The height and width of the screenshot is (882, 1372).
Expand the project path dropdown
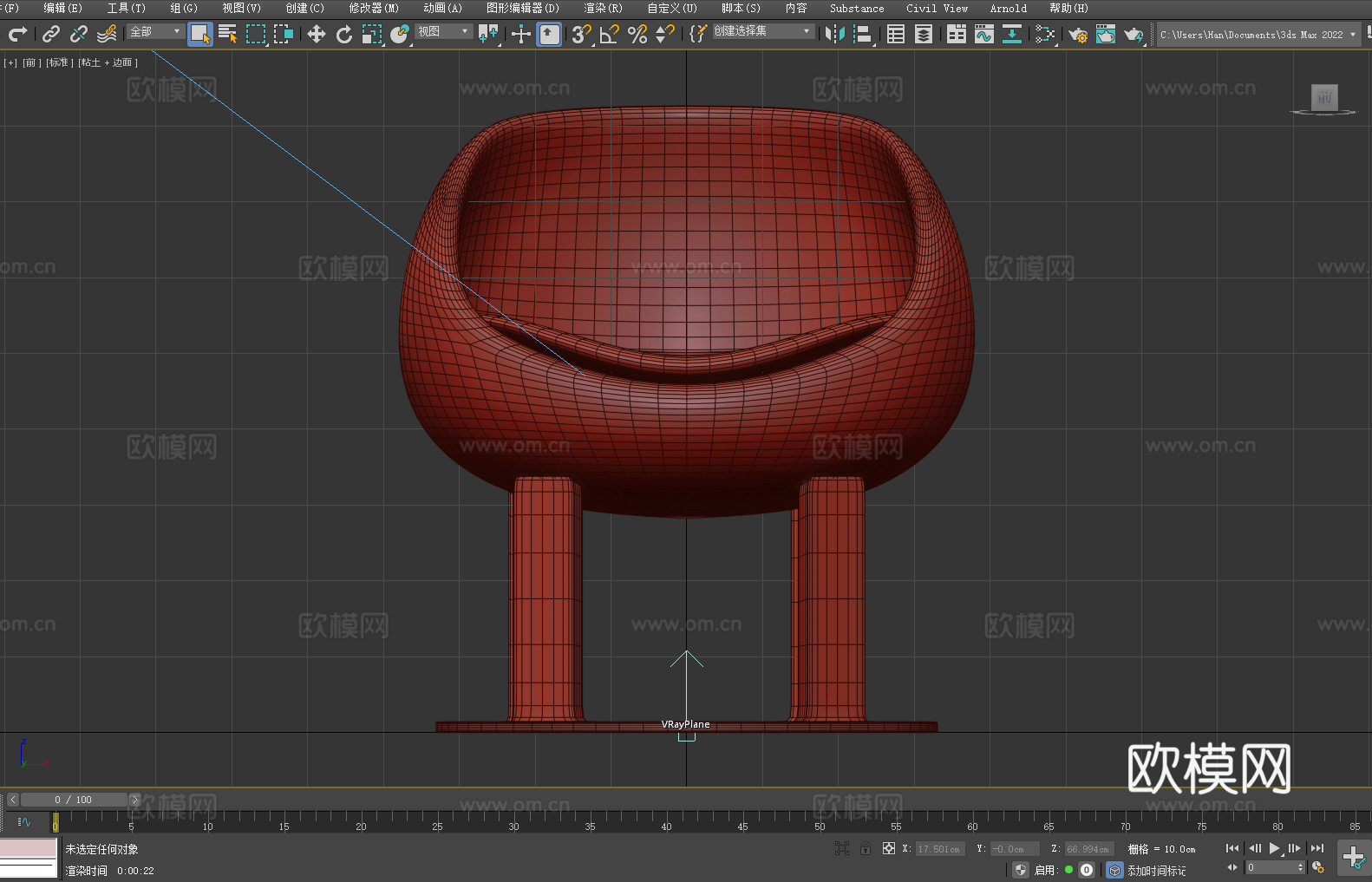(1352, 35)
